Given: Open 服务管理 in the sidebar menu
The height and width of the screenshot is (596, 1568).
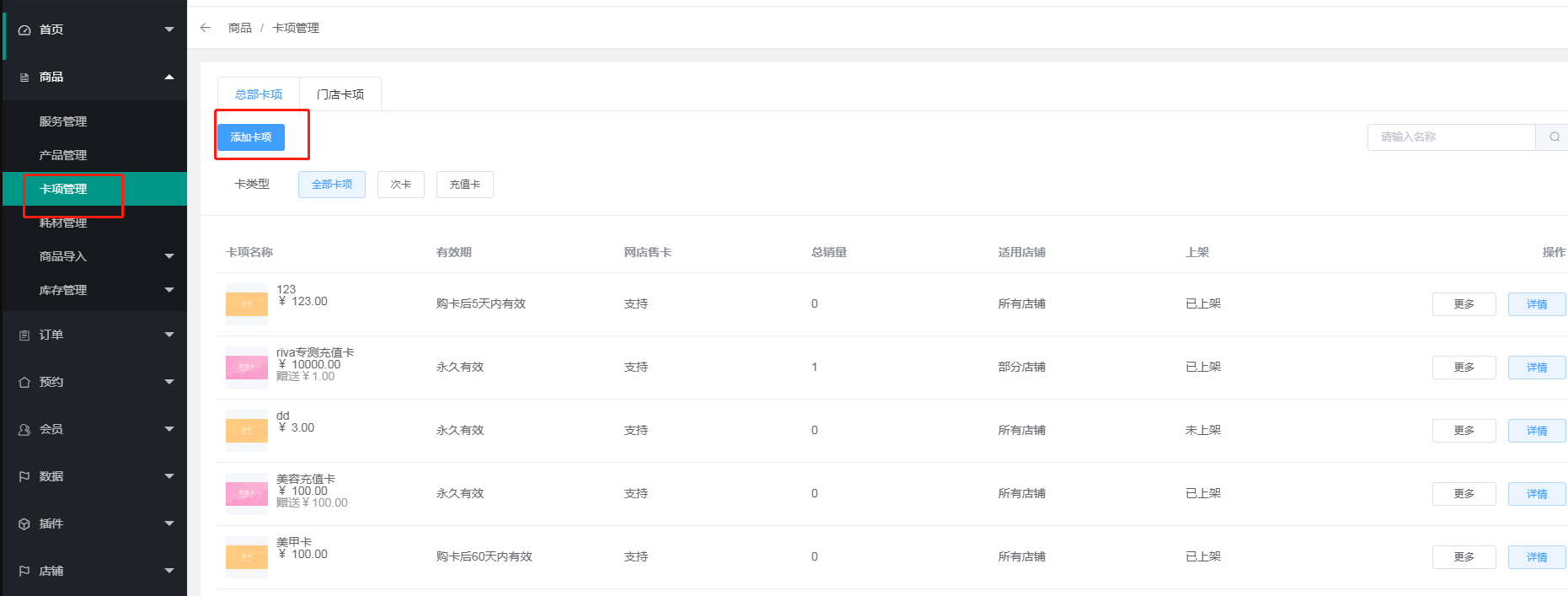Looking at the screenshot, I should (63, 121).
